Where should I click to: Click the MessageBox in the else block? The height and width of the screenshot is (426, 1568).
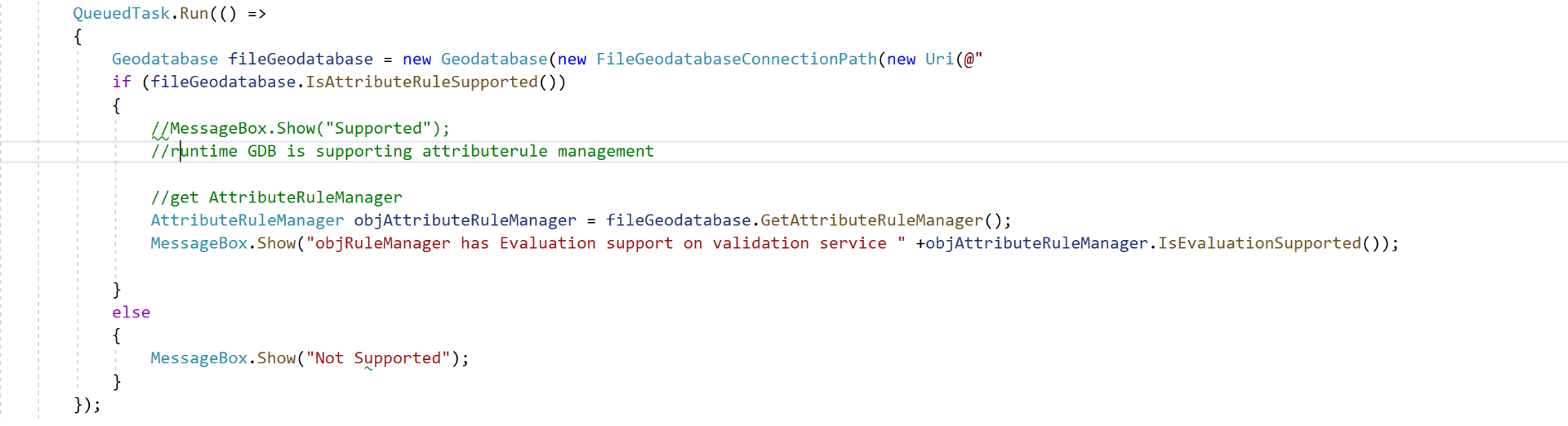(198, 358)
